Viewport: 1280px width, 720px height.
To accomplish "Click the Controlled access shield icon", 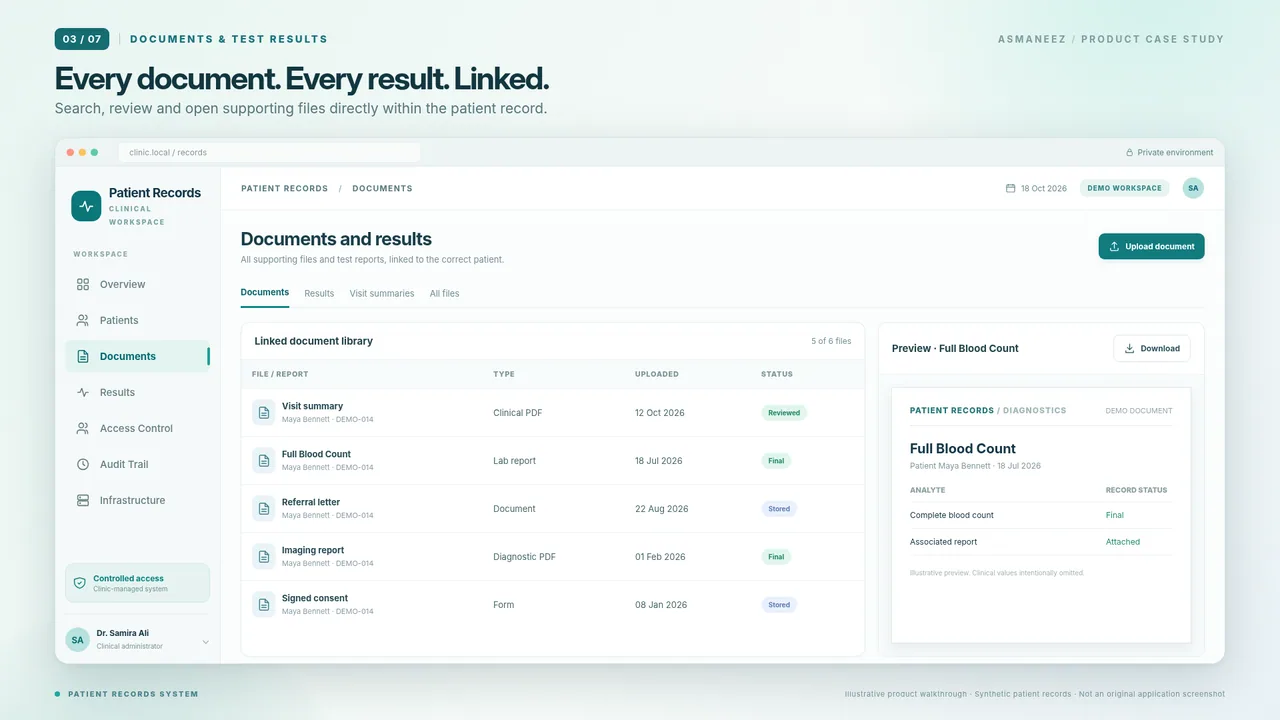I will coord(80,583).
